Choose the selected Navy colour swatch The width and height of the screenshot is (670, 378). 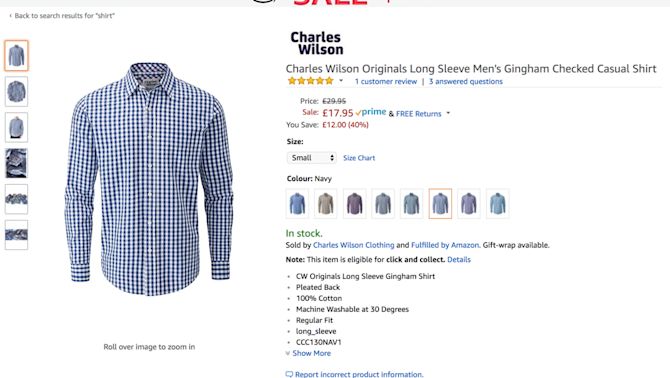tap(440, 203)
